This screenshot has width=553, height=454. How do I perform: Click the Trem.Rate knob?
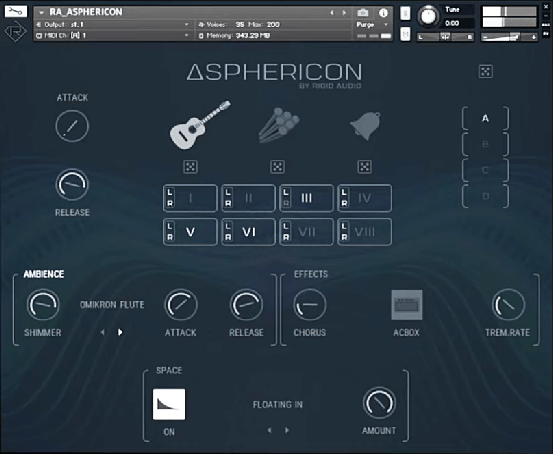pos(508,304)
